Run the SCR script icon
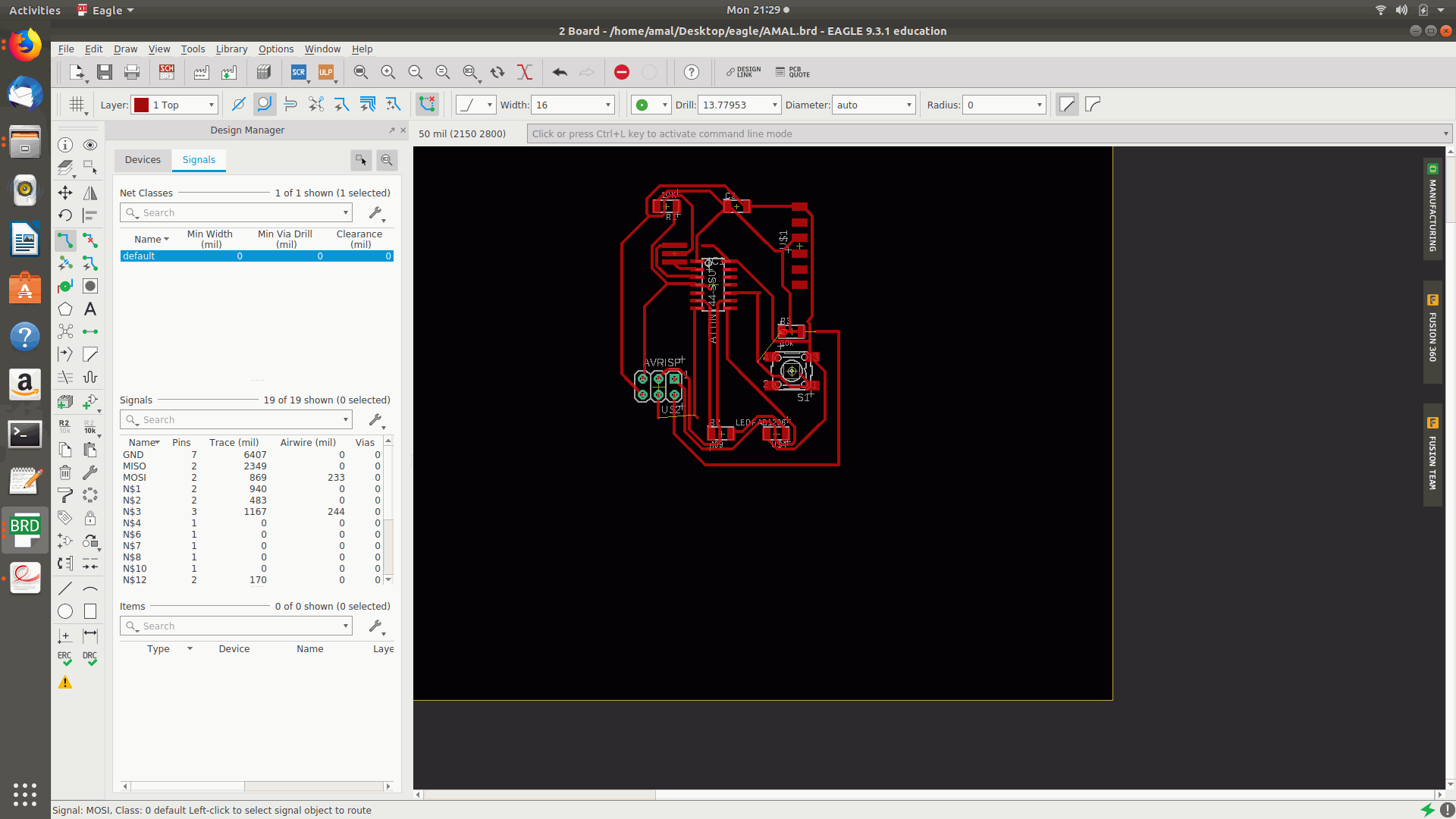1456x819 pixels. (x=299, y=72)
